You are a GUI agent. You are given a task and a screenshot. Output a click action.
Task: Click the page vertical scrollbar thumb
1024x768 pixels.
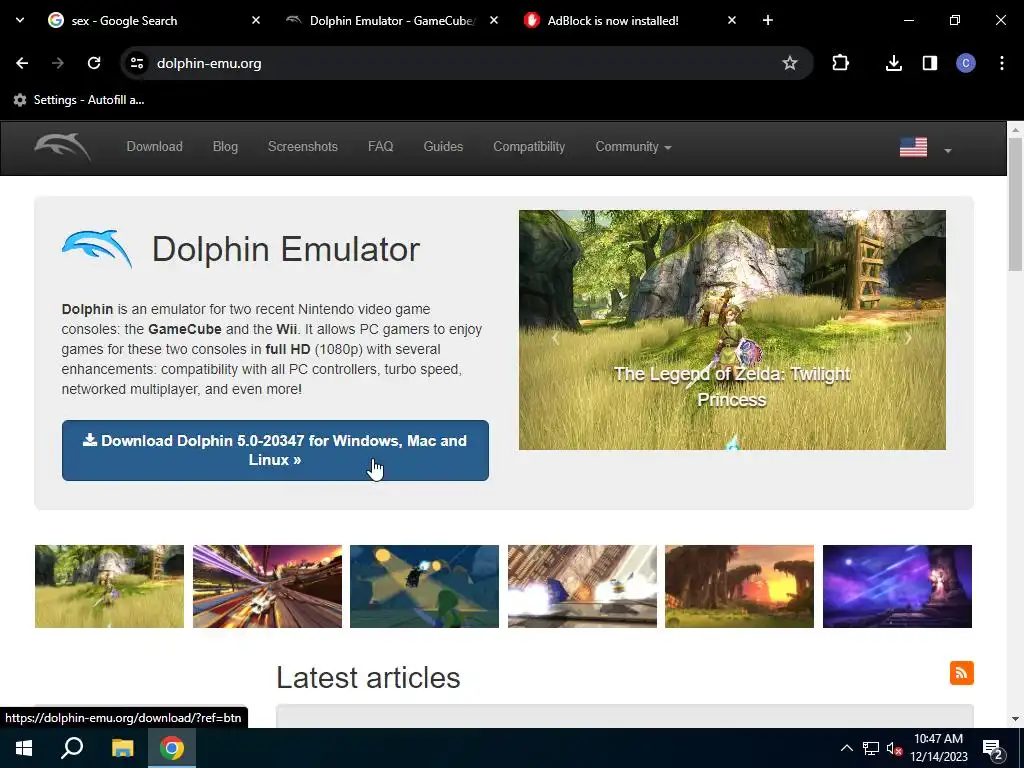coord(1015,204)
